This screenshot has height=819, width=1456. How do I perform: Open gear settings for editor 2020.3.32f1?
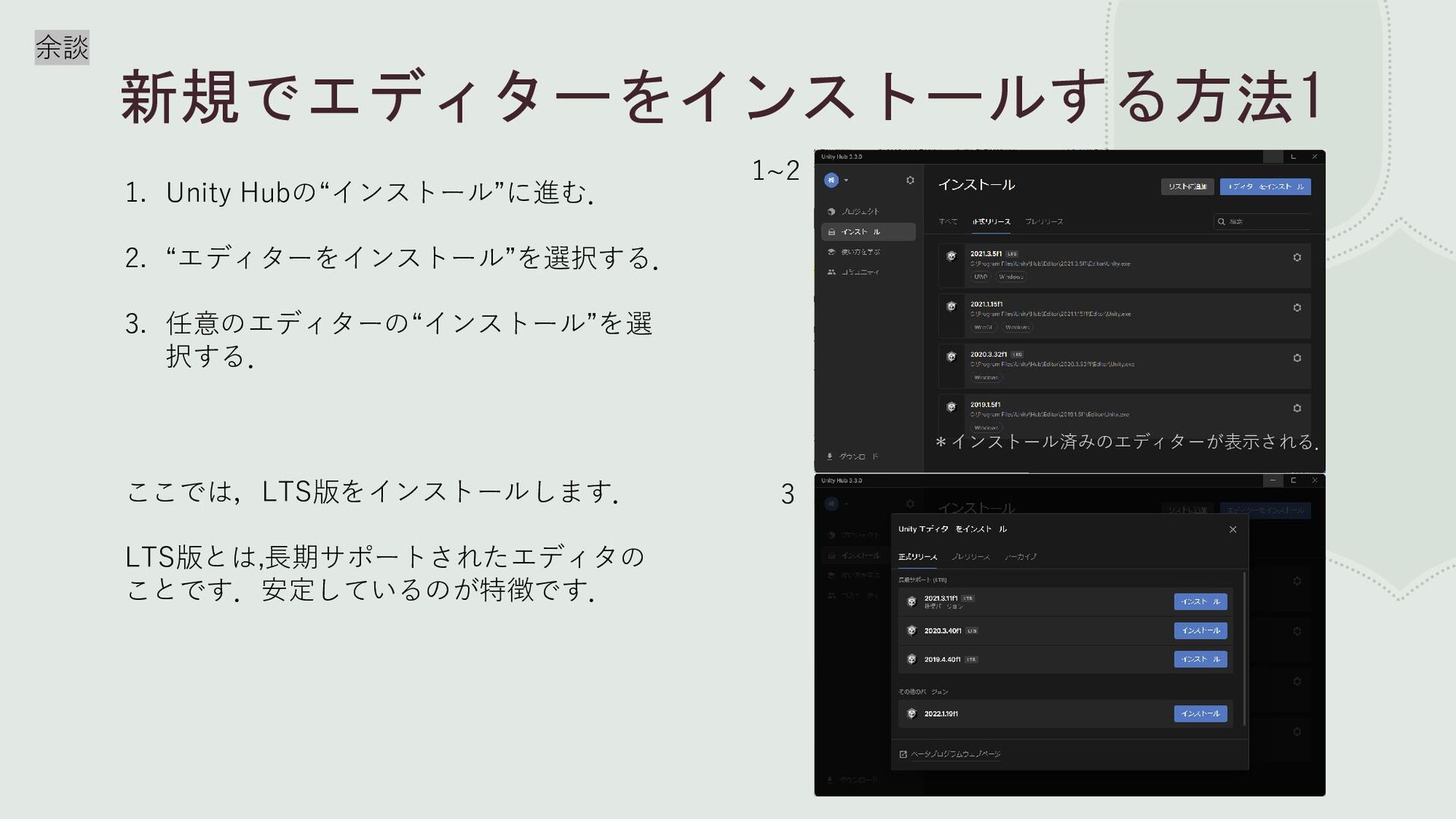(x=1297, y=358)
